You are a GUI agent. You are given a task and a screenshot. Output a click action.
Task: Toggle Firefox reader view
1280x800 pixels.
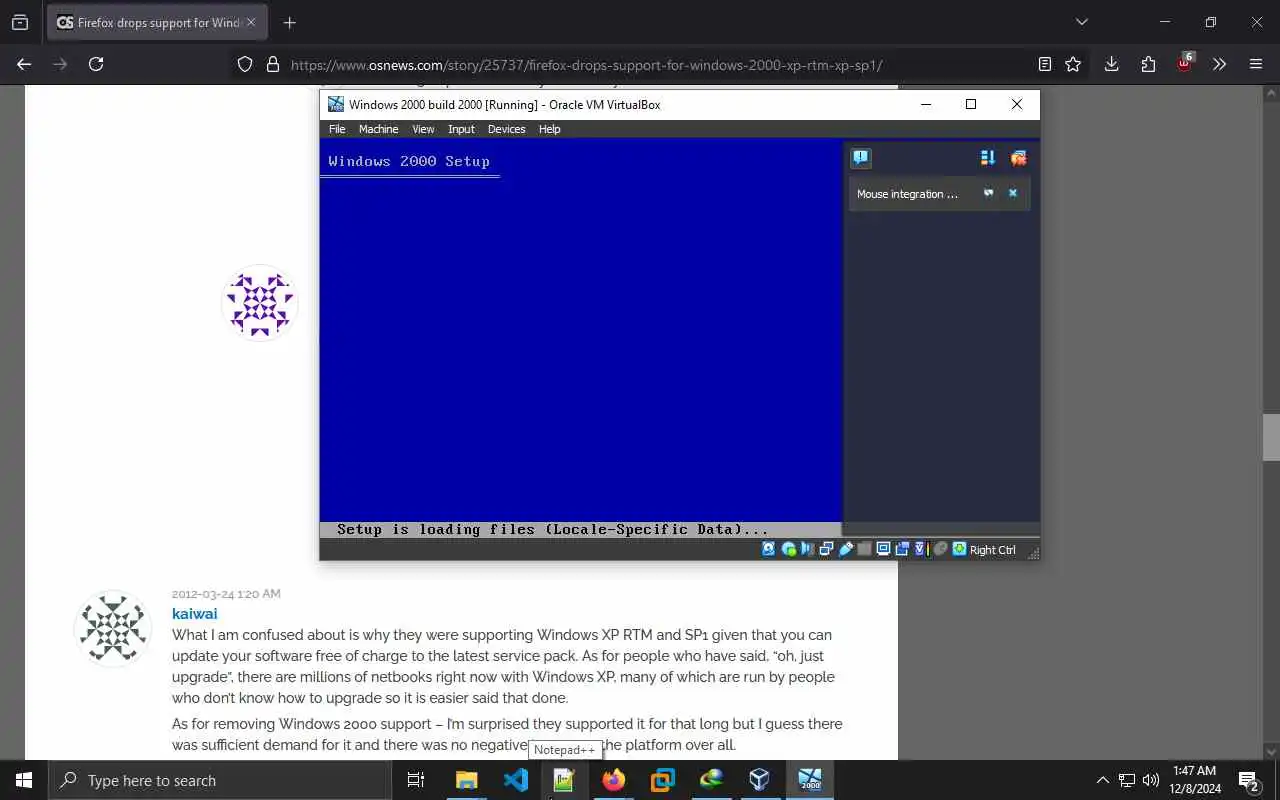click(1044, 64)
